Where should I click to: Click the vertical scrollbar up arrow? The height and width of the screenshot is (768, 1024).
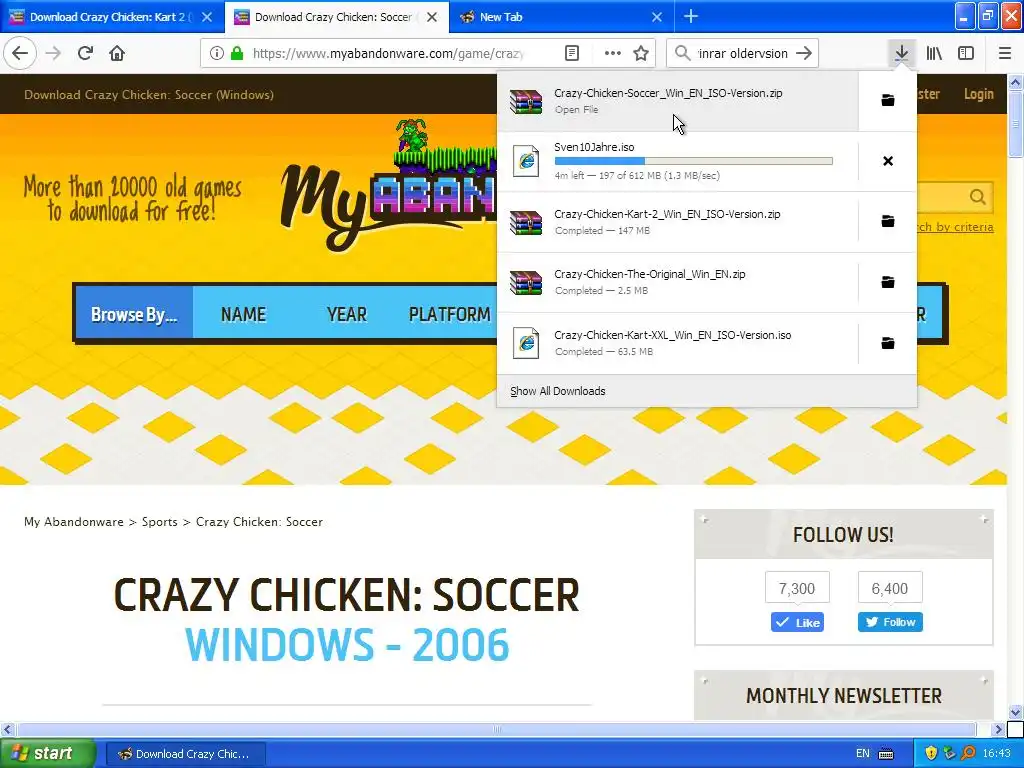(1016, 82)
